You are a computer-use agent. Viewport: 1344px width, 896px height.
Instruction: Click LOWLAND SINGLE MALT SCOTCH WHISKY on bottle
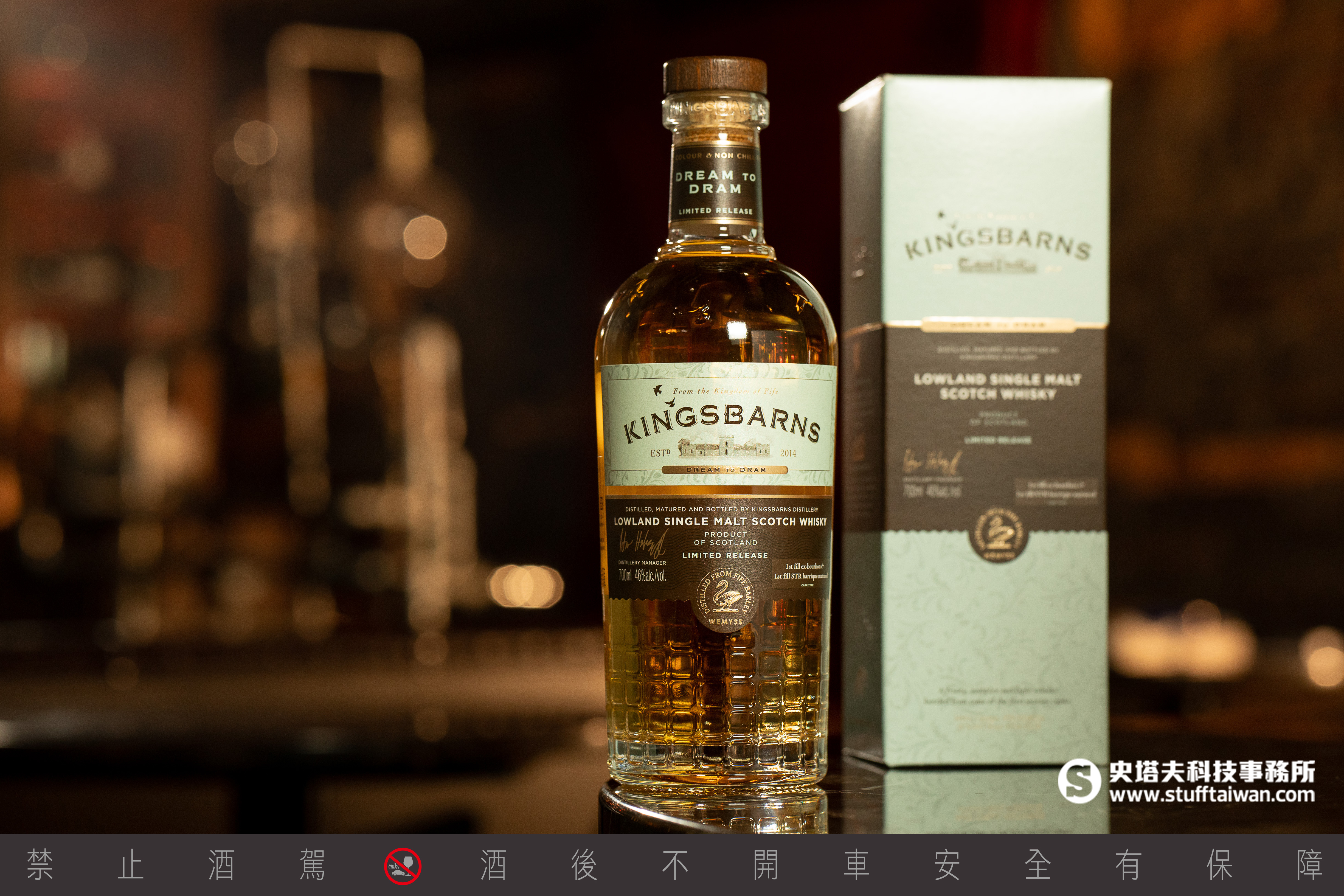pyautogui.click(x=720, y=521)
